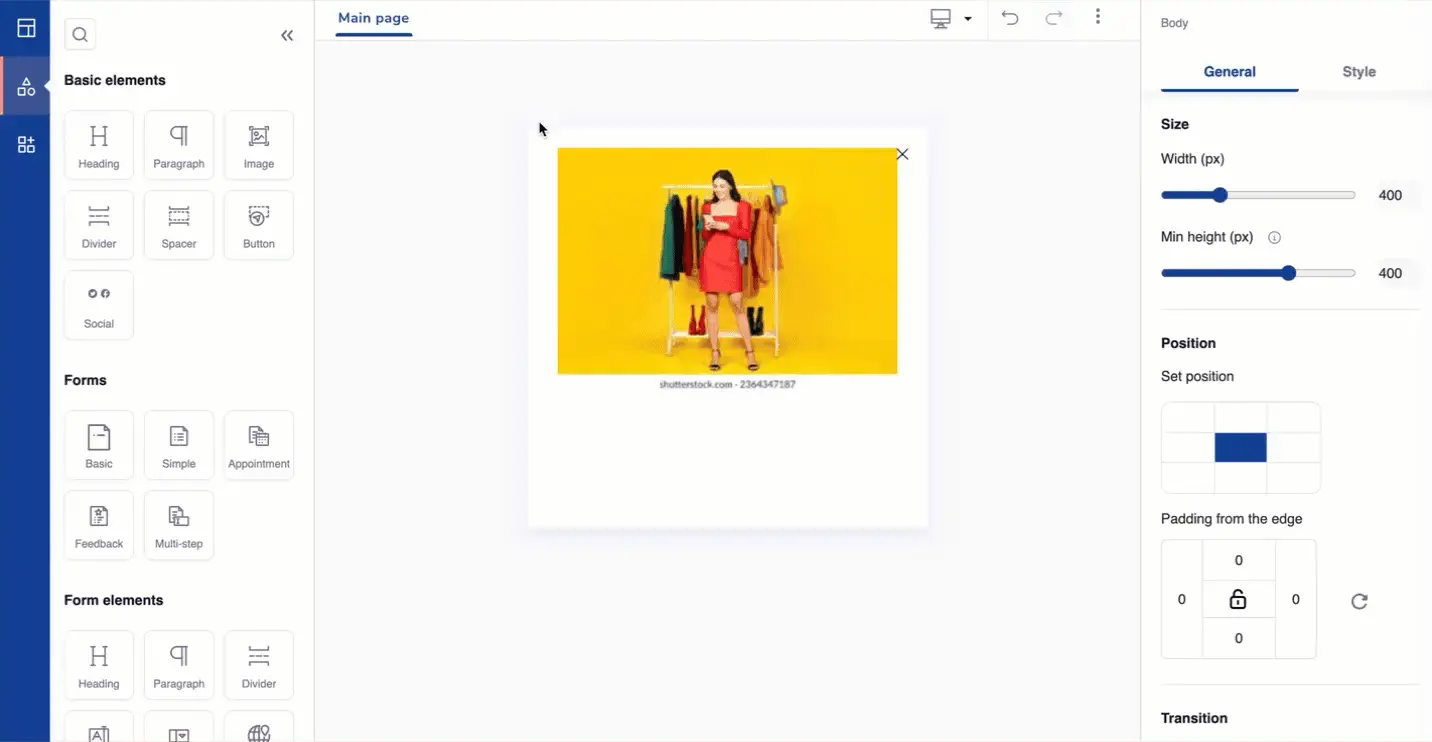Viewport: 1432px width, 742px height.
Task: Show the Min height info tooltip icon
Action: [x=1274, y=238]
